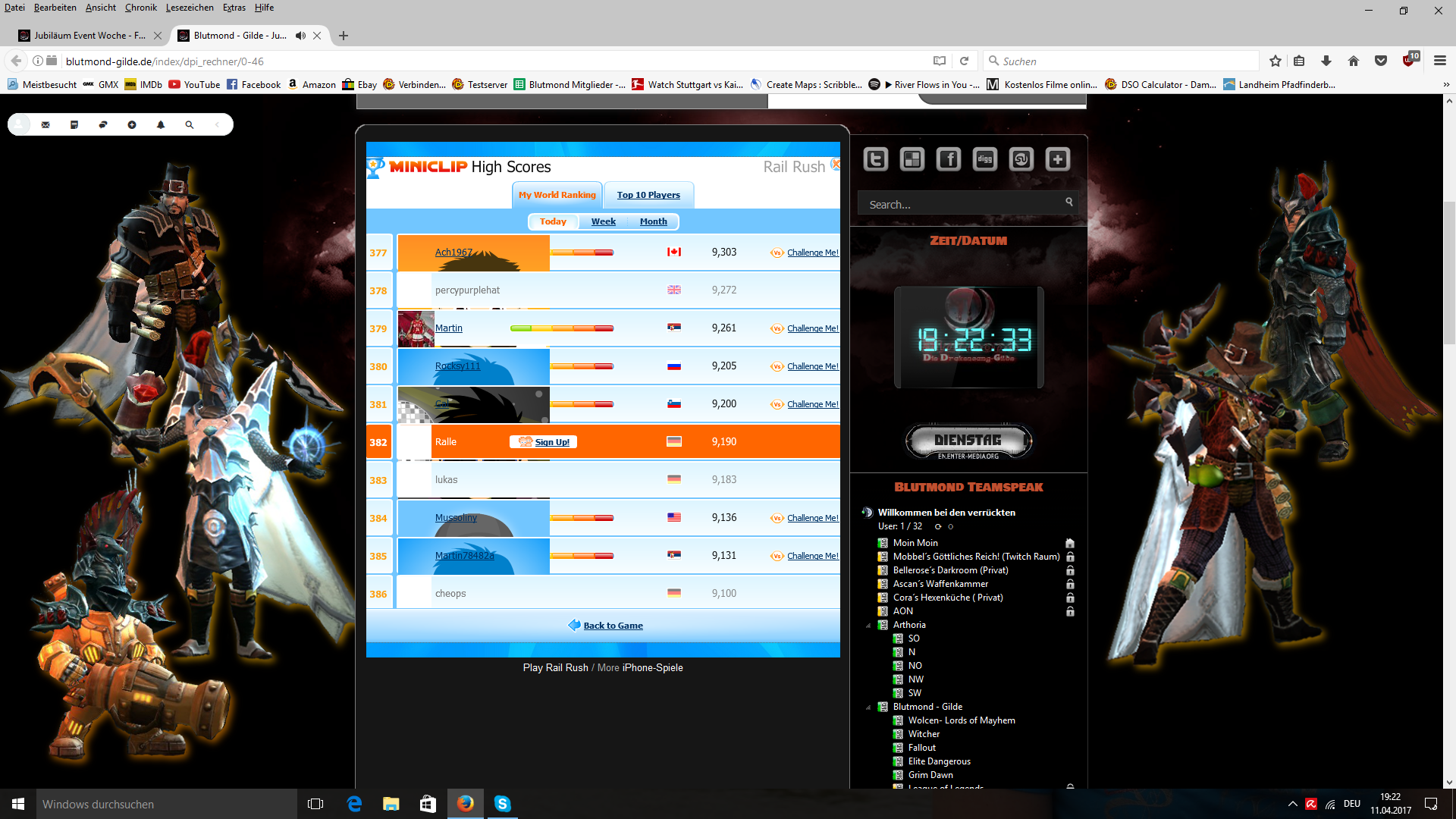Challenge player Ach1967
Image resolution: width=1456 pixels, height=819 pixels.
[x=812, y=253]
